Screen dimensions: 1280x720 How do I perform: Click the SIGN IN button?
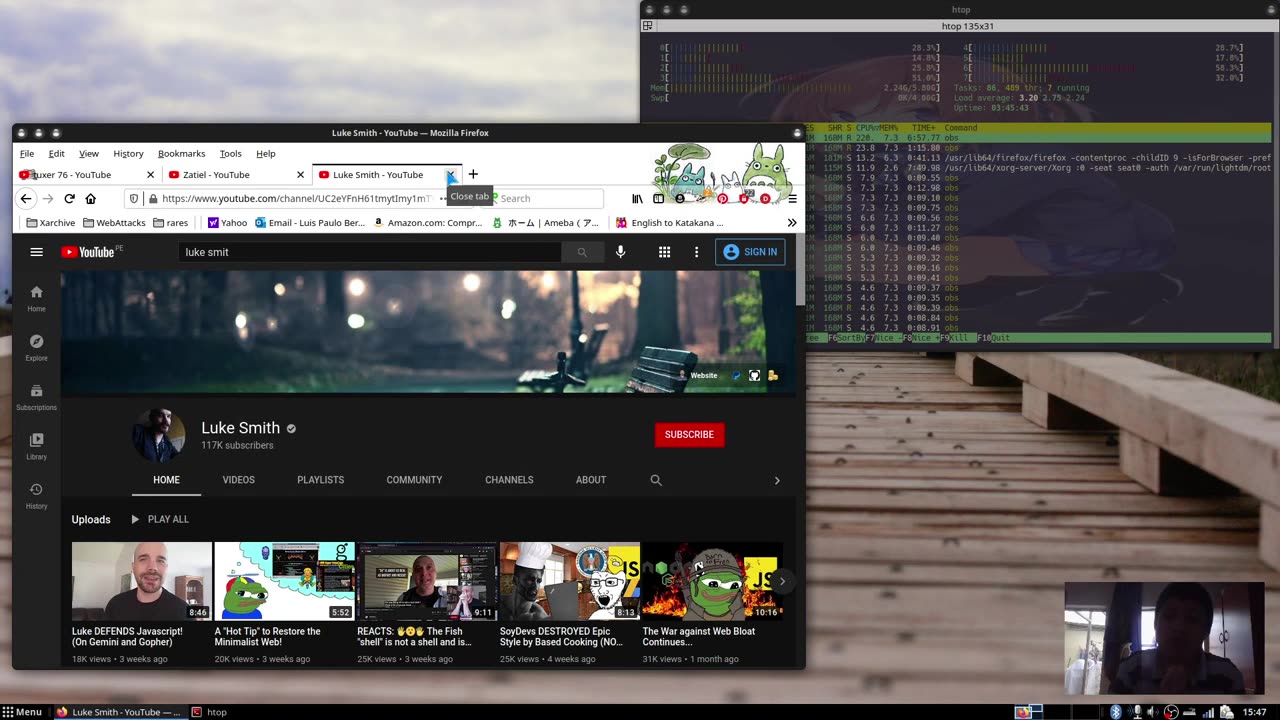point(750,252)
